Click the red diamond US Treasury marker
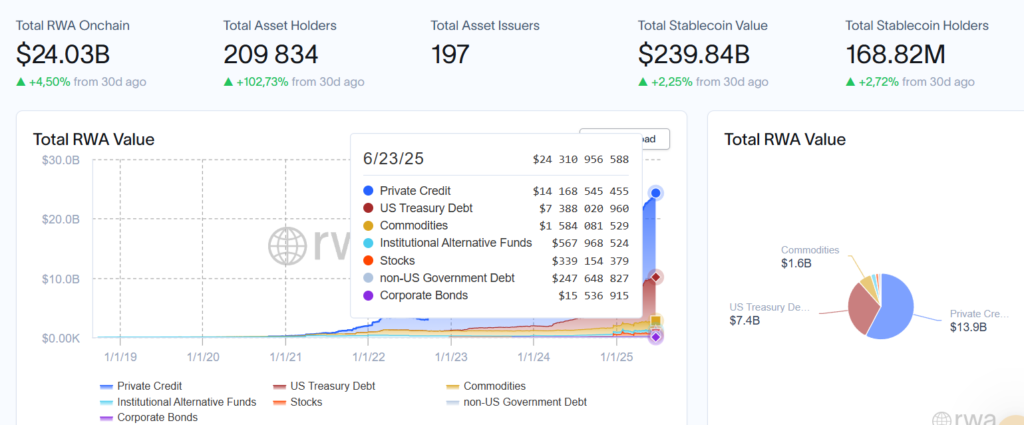The height and width of the screenshot is (425, 1024). pyautogui.click(x=656, y=277)
